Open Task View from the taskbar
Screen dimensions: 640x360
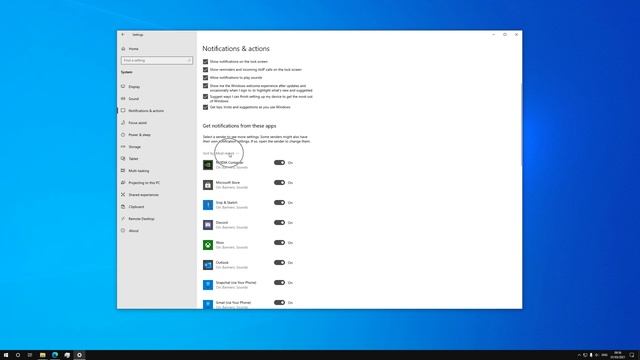(x=30, y=355)
